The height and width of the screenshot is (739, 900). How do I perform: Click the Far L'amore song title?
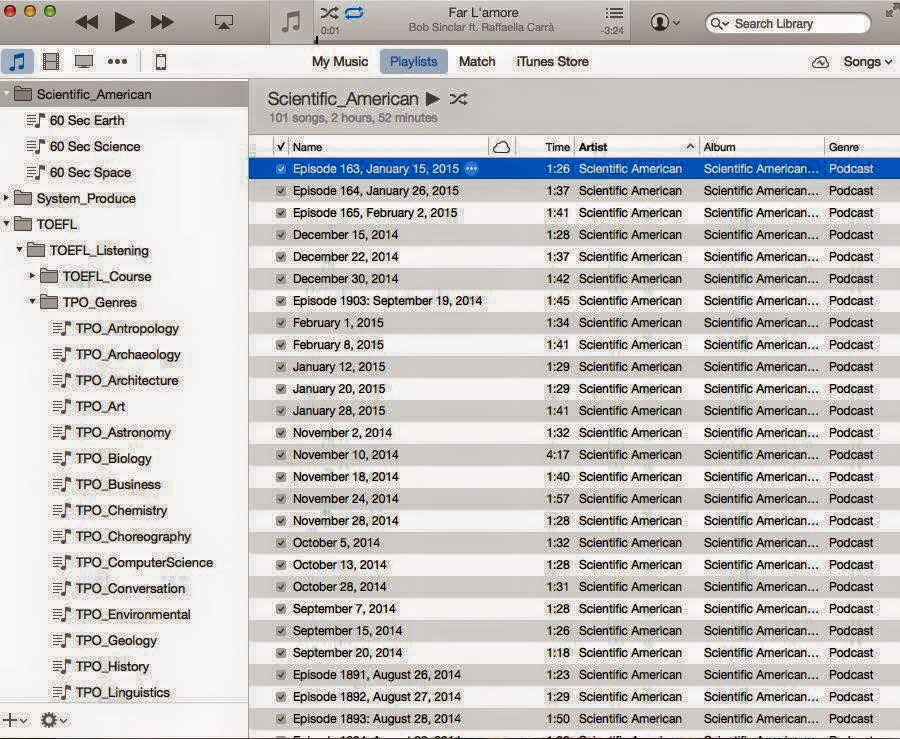click(x=483, y=13)
